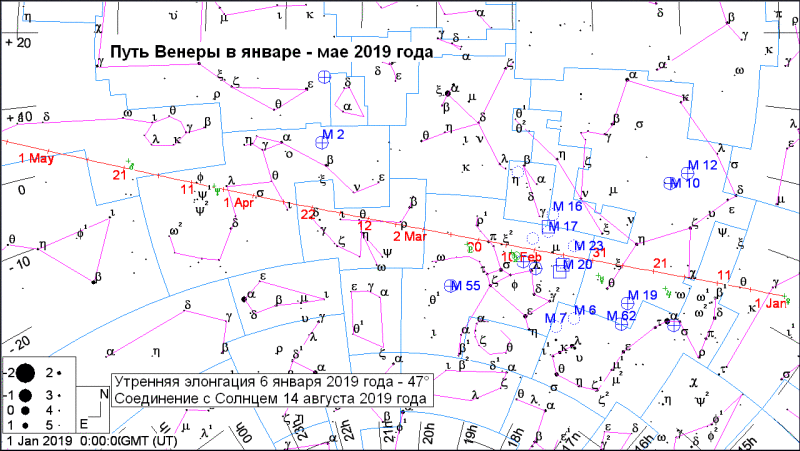Click the M 6 dotted circle symbol
800x451 pixels.
[x=574, y=319]
